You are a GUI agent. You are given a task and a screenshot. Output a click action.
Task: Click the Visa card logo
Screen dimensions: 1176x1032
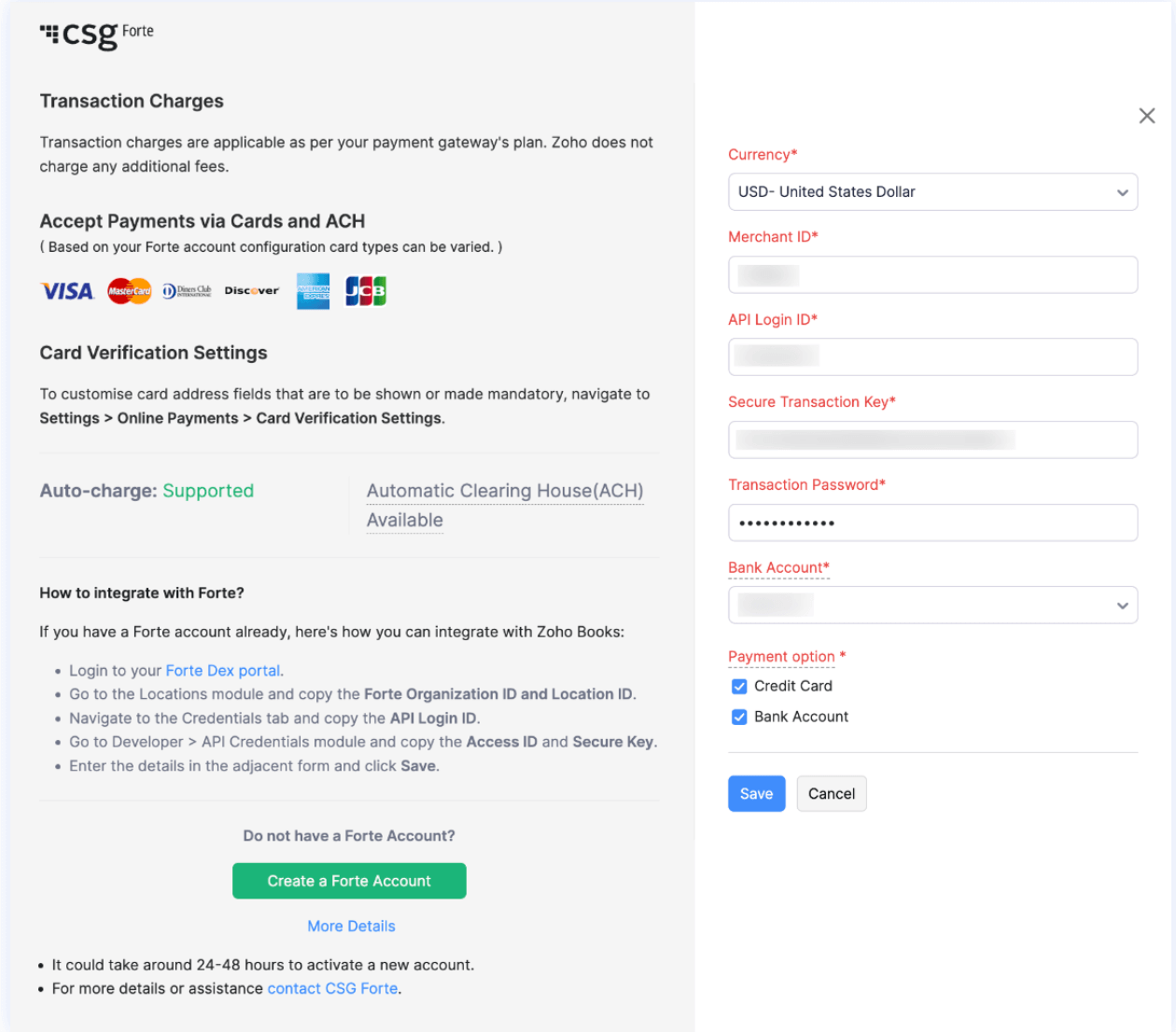point(67,291)
